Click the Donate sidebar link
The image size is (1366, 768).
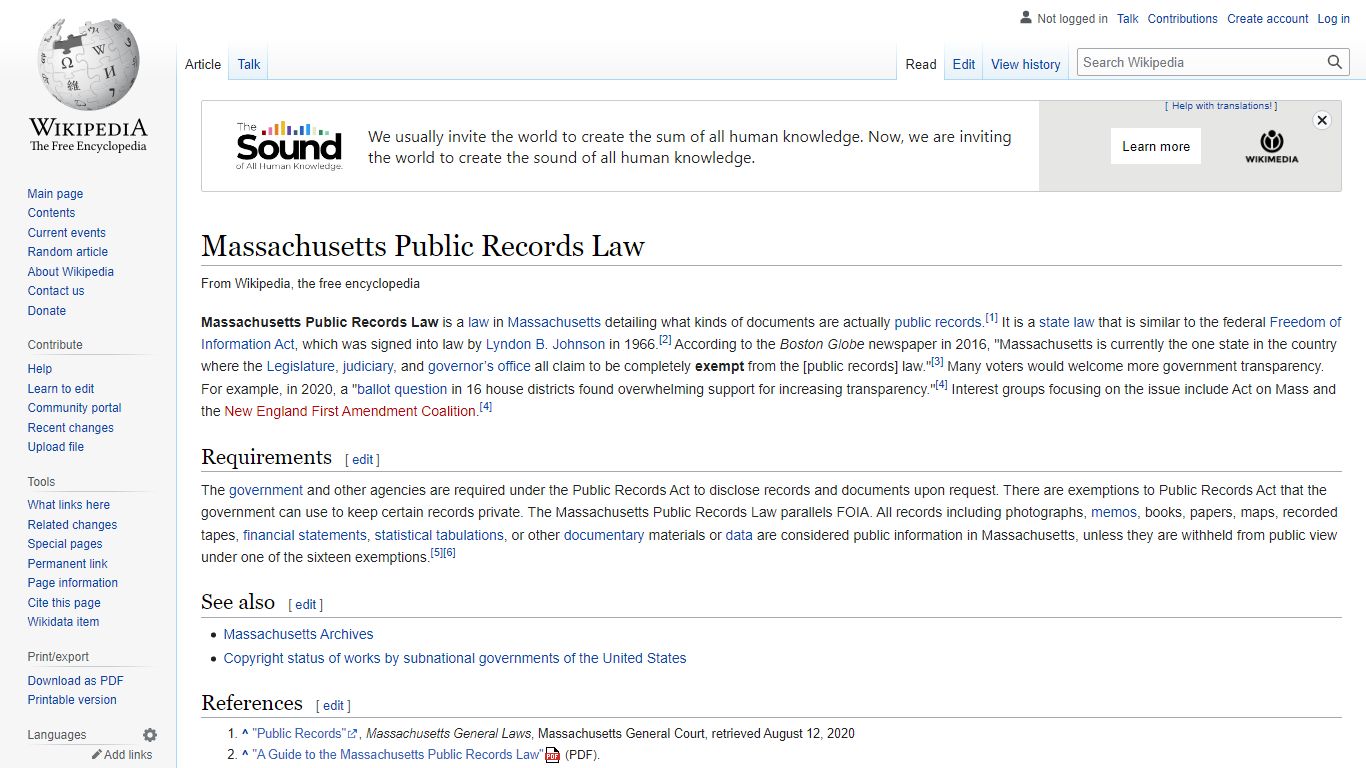tap(47, 311)
